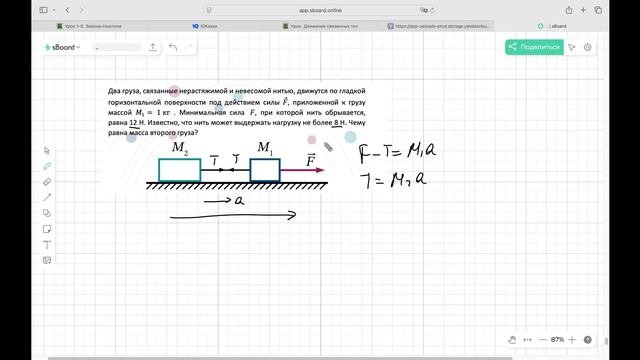Screen dimensions: 640x360
Task: Click the export upload icon
Action: click(x=153, y=47)
